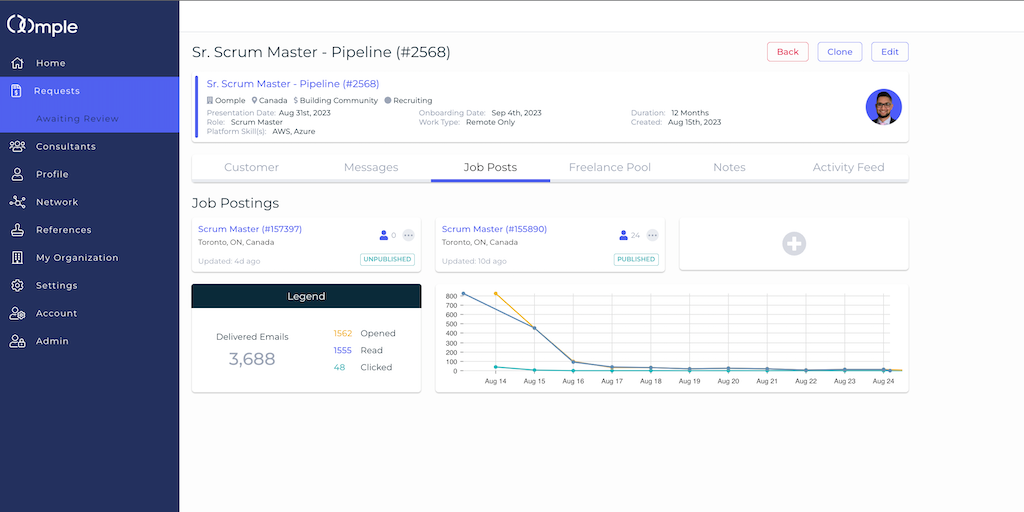Open Awaiting Review under Requests

(78, 119)
